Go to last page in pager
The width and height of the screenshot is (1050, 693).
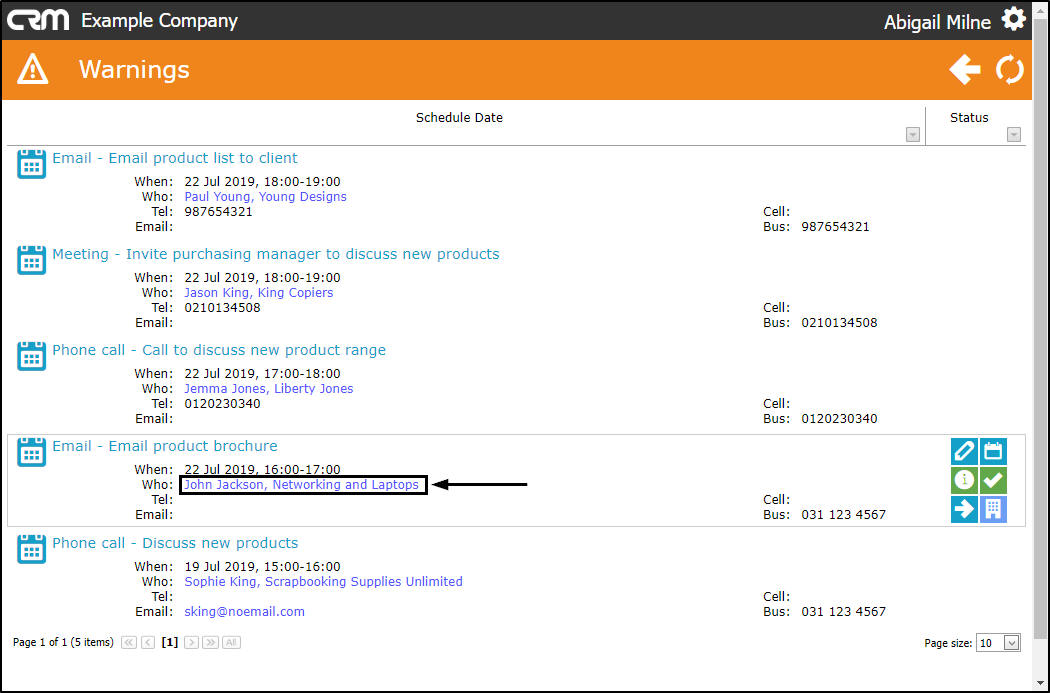click(x=210, y=643)
